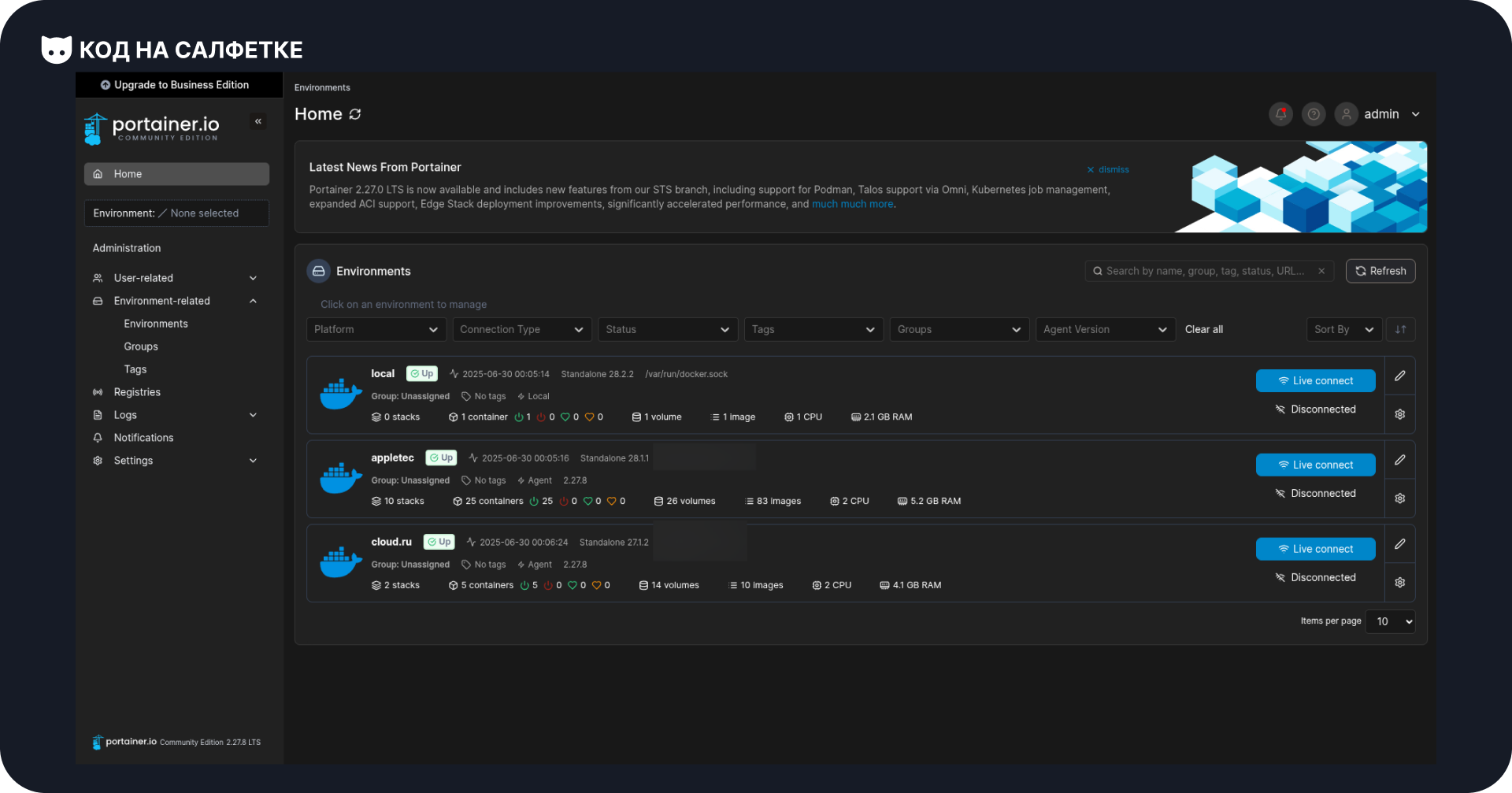Expand the Logs section

pos(175,415)
